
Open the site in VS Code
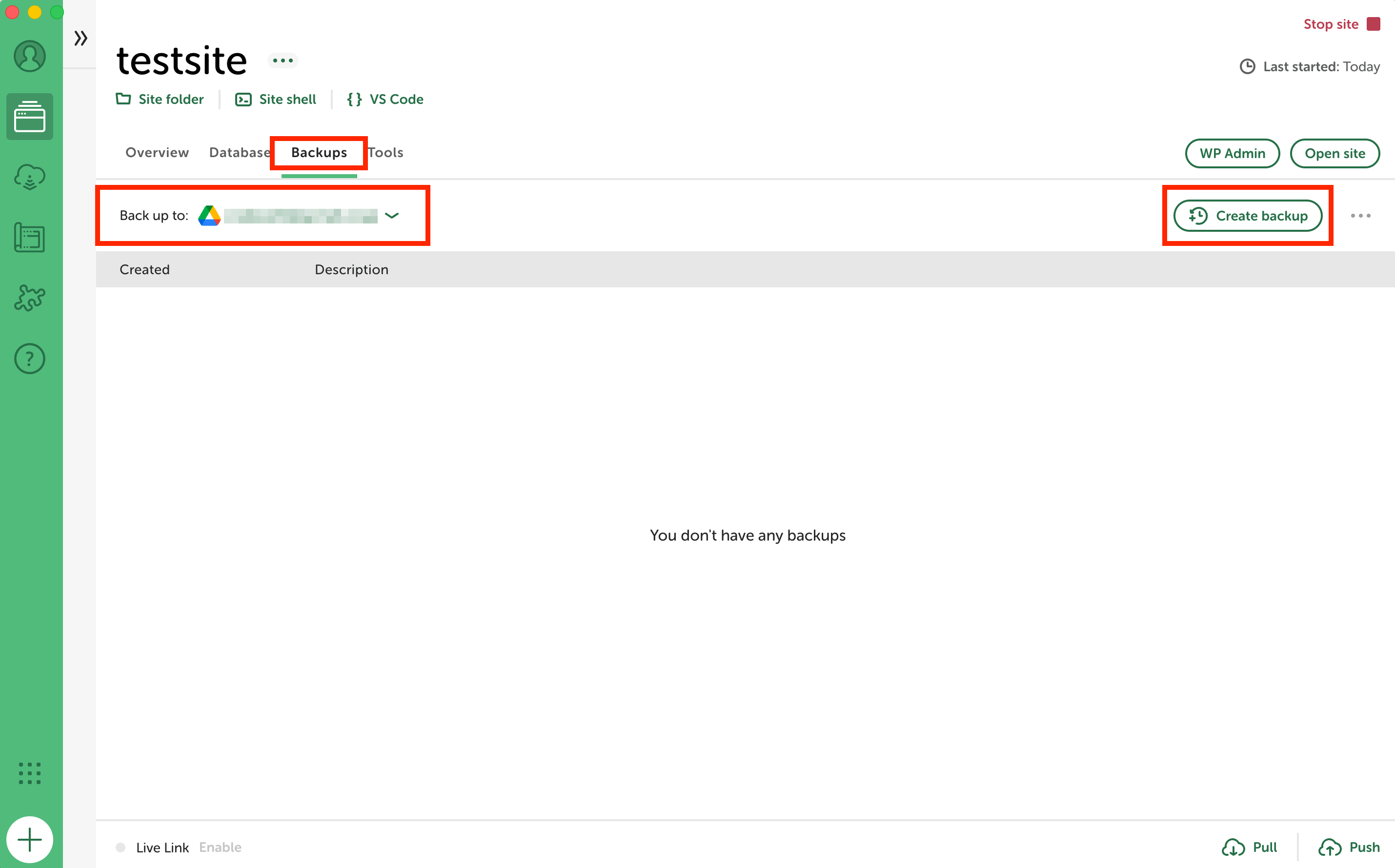[x=385, y=100]
